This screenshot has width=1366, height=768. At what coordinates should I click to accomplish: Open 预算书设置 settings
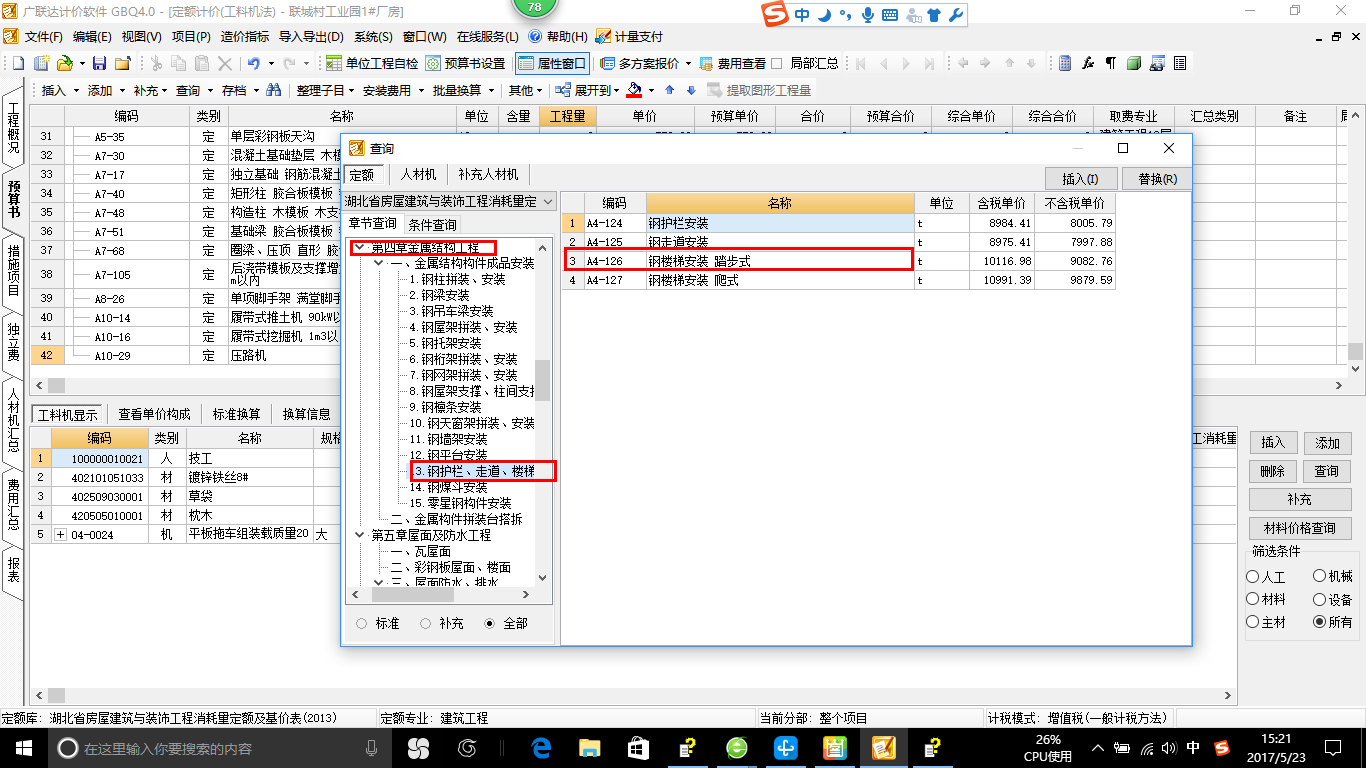point(466,63)
